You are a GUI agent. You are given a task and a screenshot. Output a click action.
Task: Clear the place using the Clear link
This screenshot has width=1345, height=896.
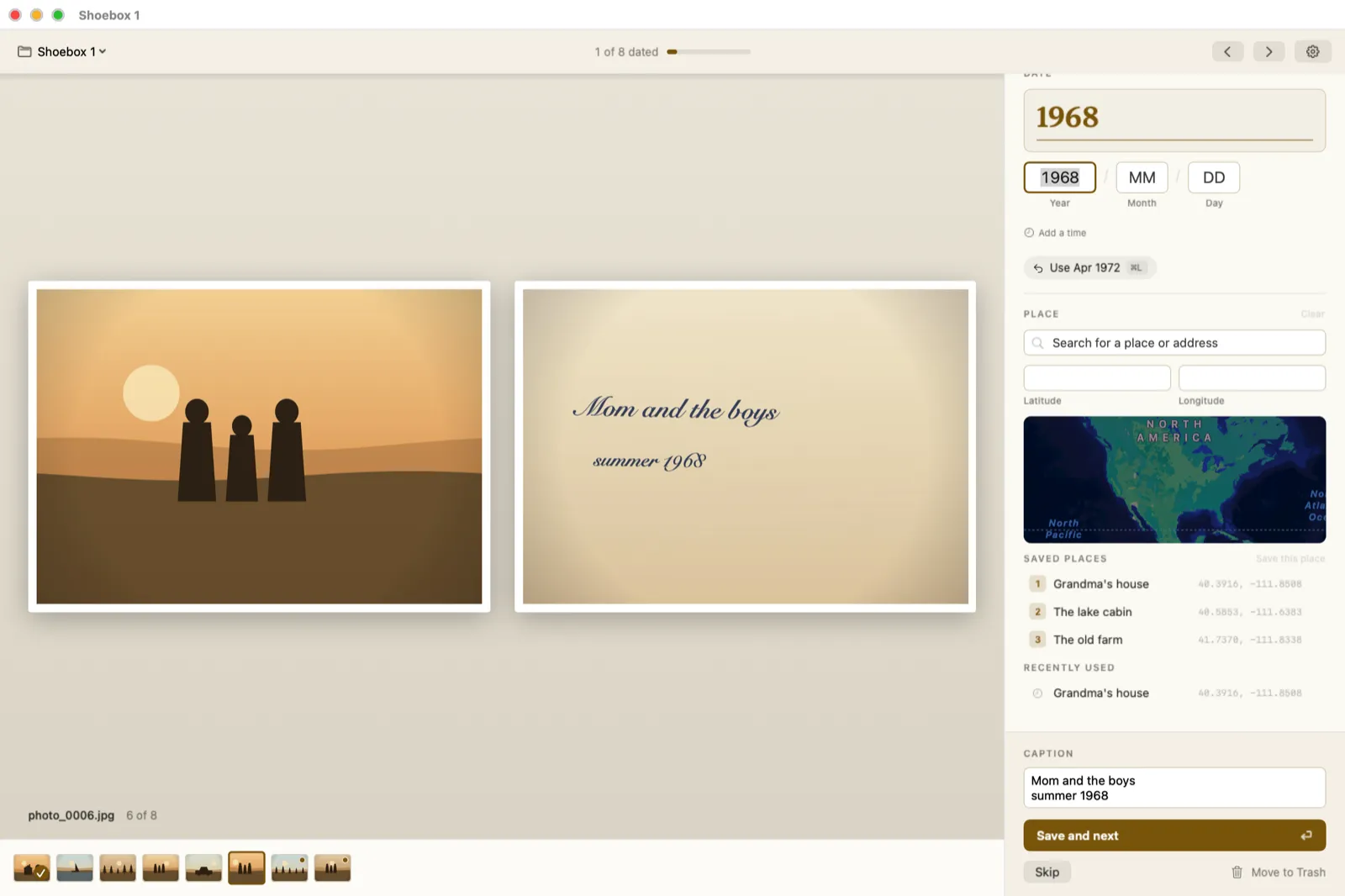coord(1312,314)
